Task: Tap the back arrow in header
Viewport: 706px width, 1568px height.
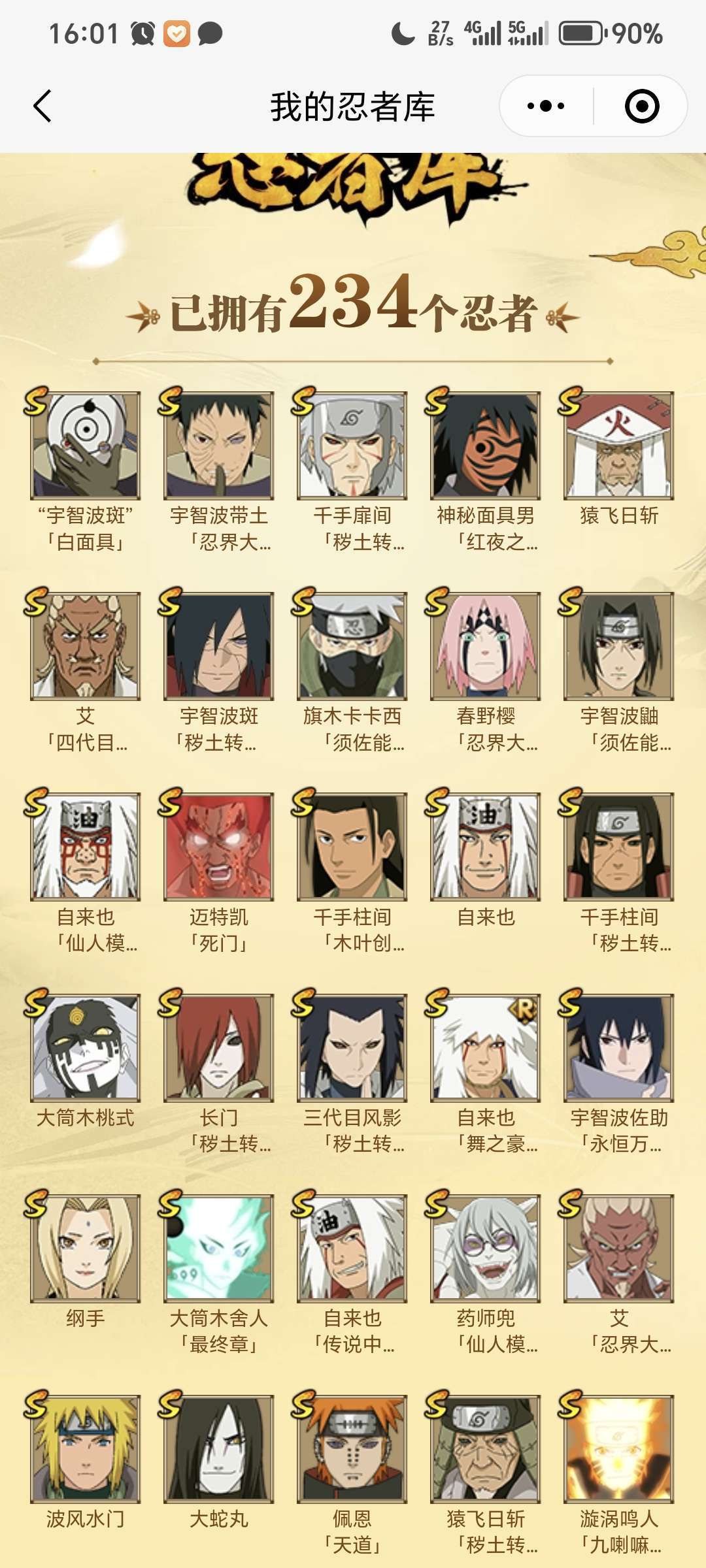Action: click(42, 106)
